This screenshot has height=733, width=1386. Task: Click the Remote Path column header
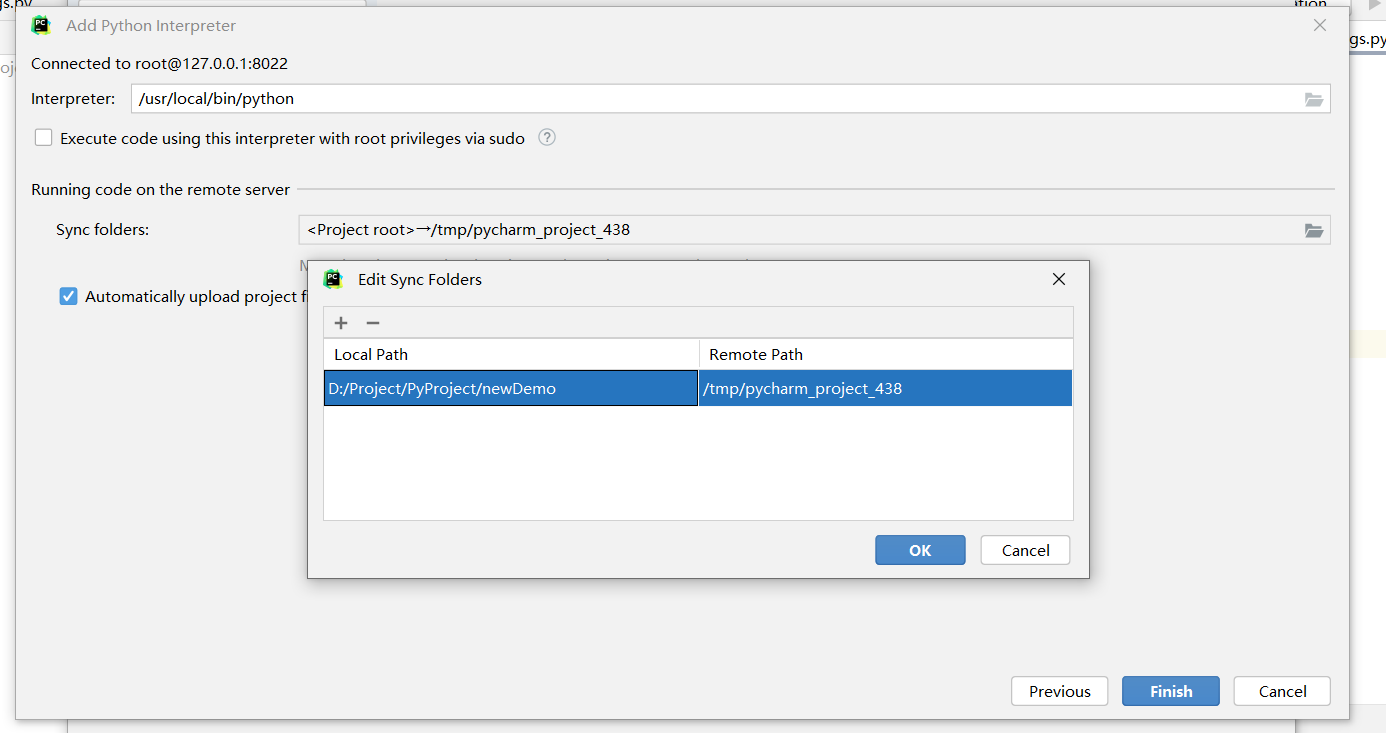point(885,354)
